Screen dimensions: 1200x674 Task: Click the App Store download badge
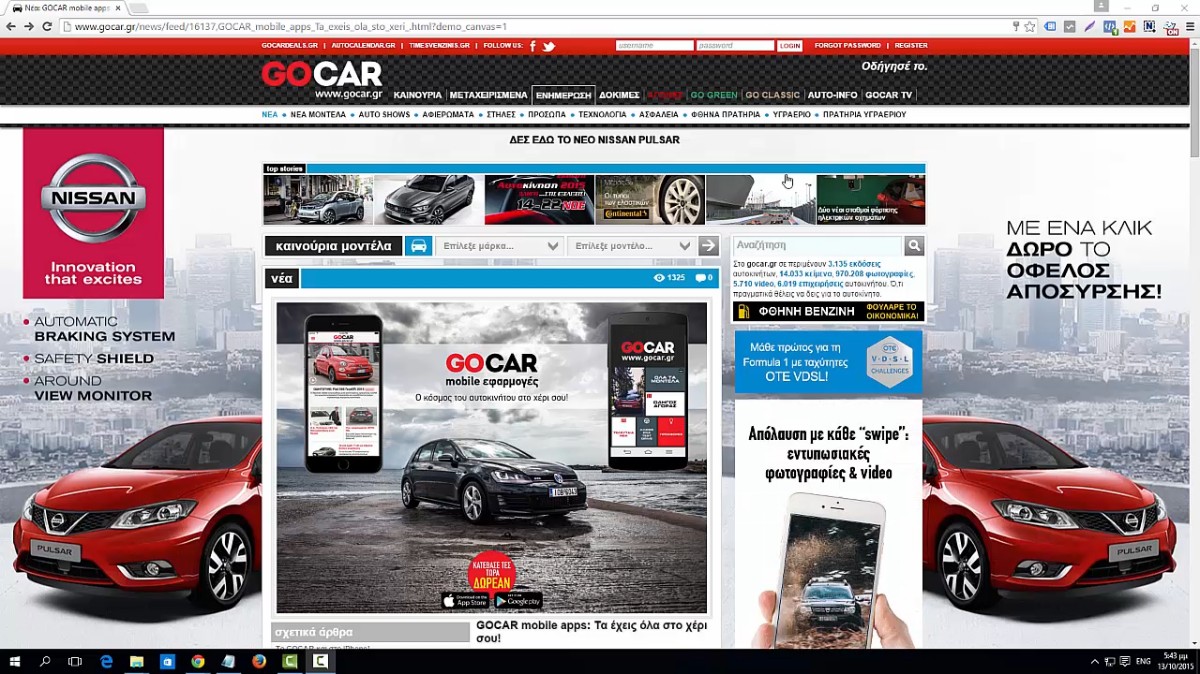coord(465,601)
